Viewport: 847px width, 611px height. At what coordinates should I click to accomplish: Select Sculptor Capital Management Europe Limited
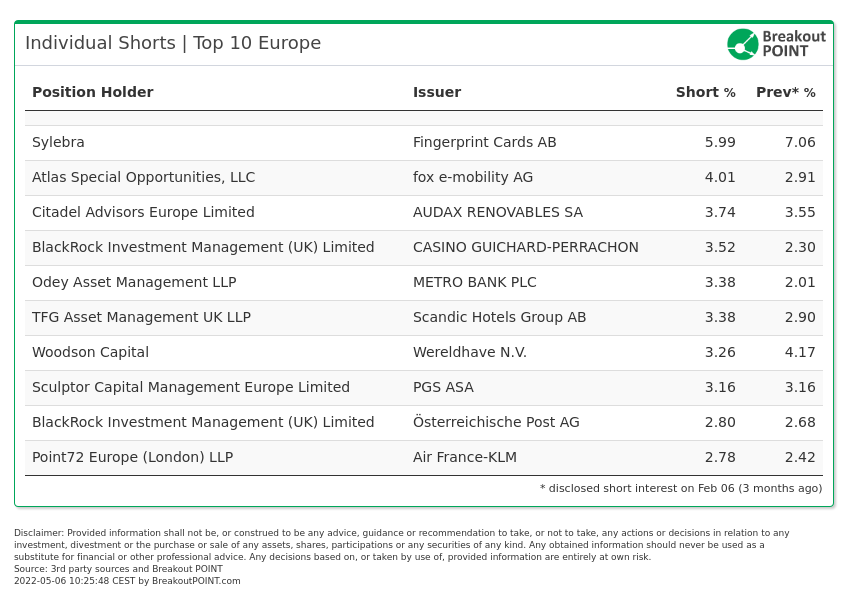[191, 387]
